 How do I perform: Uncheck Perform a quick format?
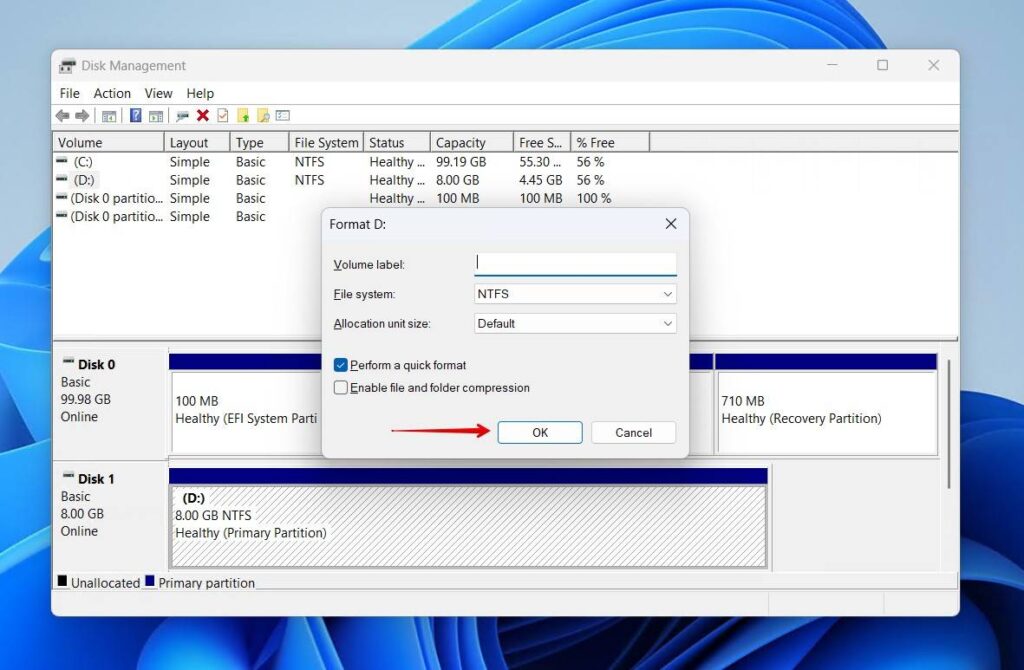pos(340,365)
